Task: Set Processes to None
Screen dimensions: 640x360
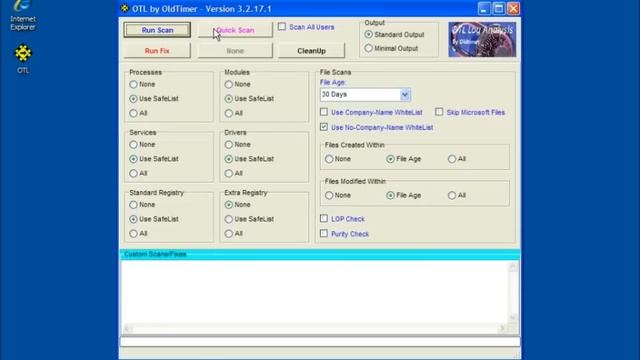Action: 133,84
